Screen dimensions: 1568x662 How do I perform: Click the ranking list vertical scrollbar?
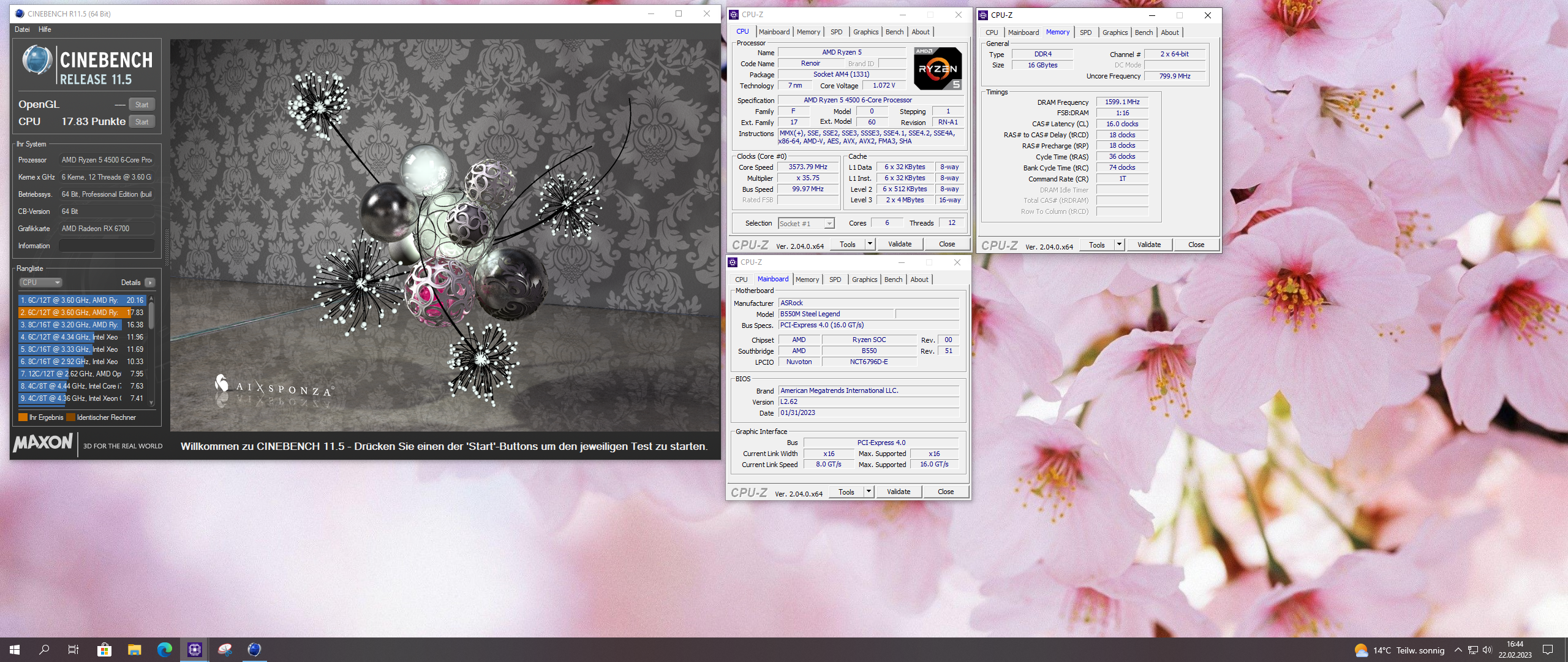(151, 350)
